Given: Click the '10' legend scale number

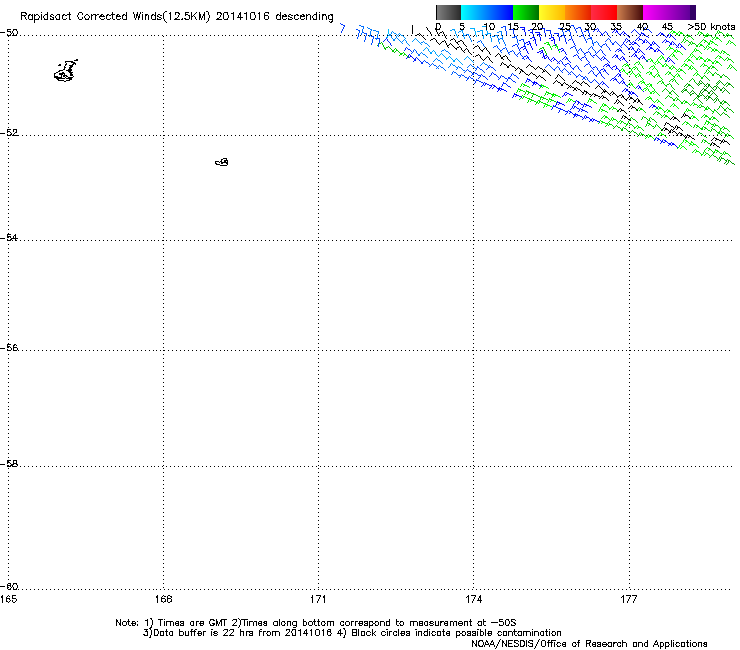Looking at the screenshot, I should click(x=489, y=27).
